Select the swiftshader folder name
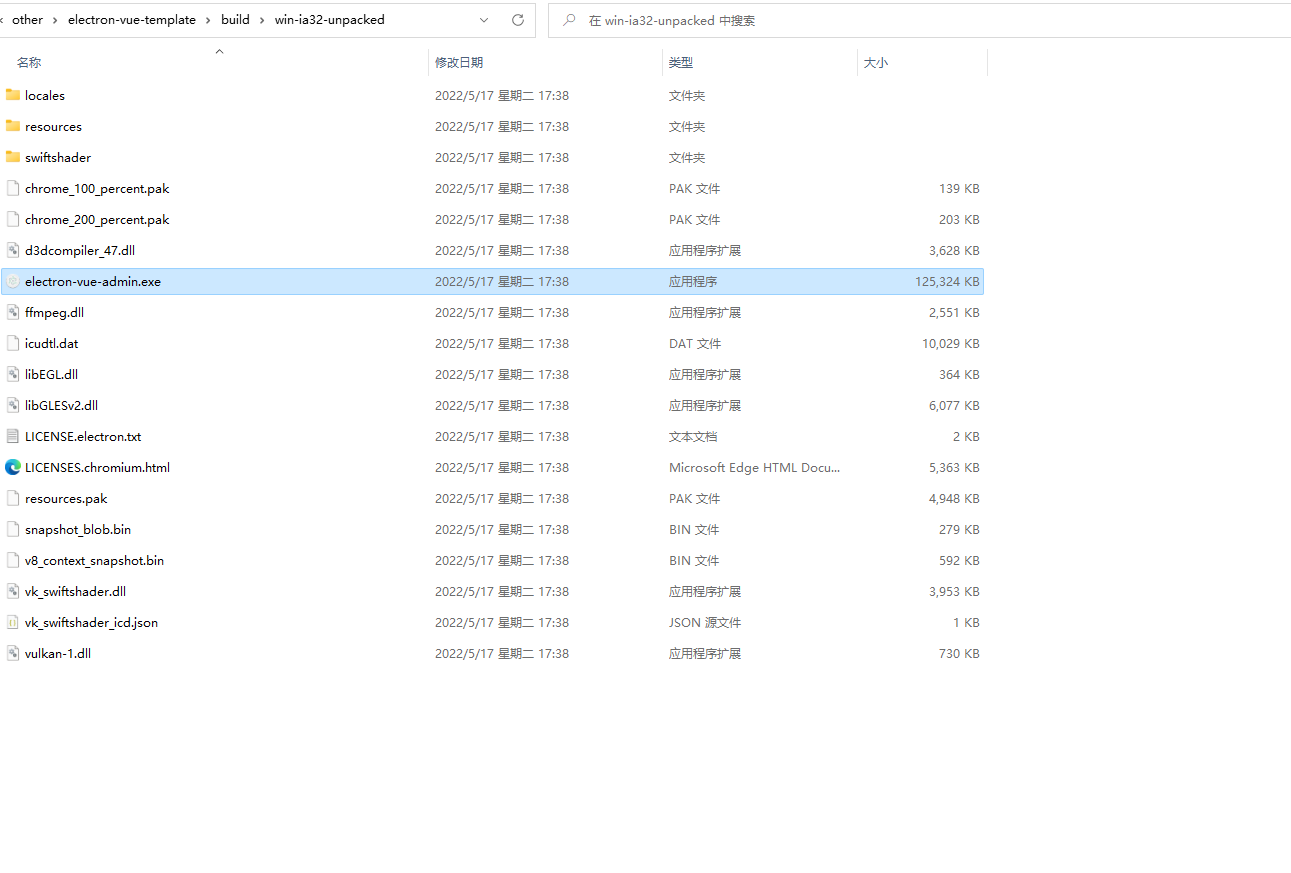Screen dimensions: 1291x873 click(x=58, y=158)
